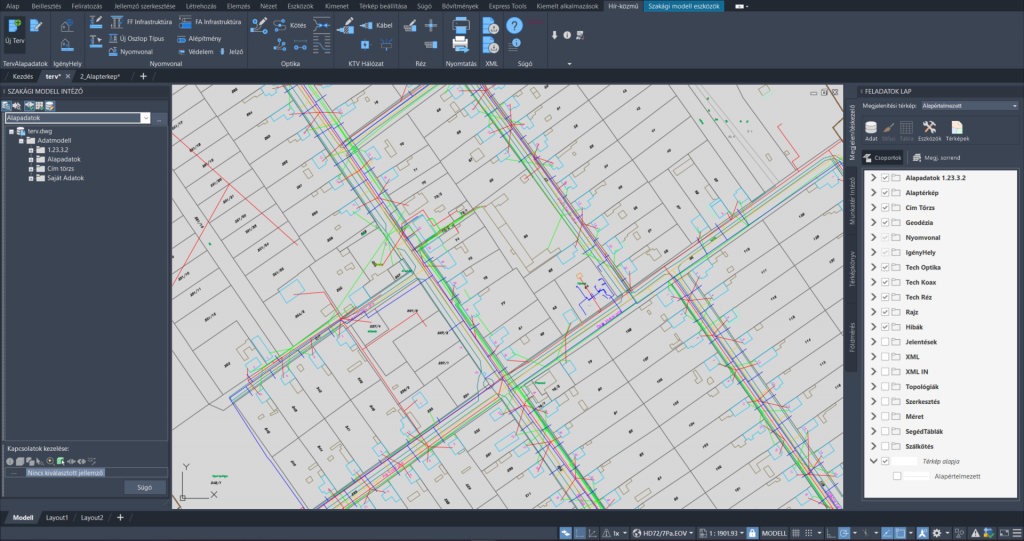Expand the Saját Adatok tree node
This screenshot has height=541, width=1024.
pos(31,178)
